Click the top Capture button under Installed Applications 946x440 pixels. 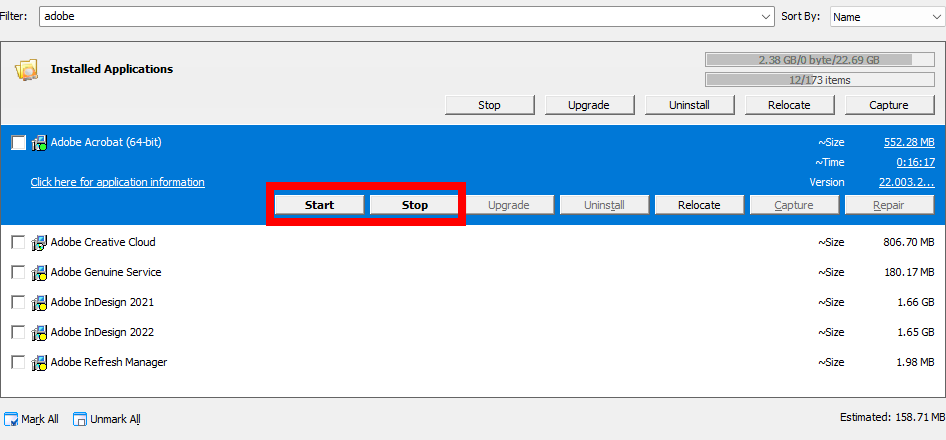click(889, 105)
